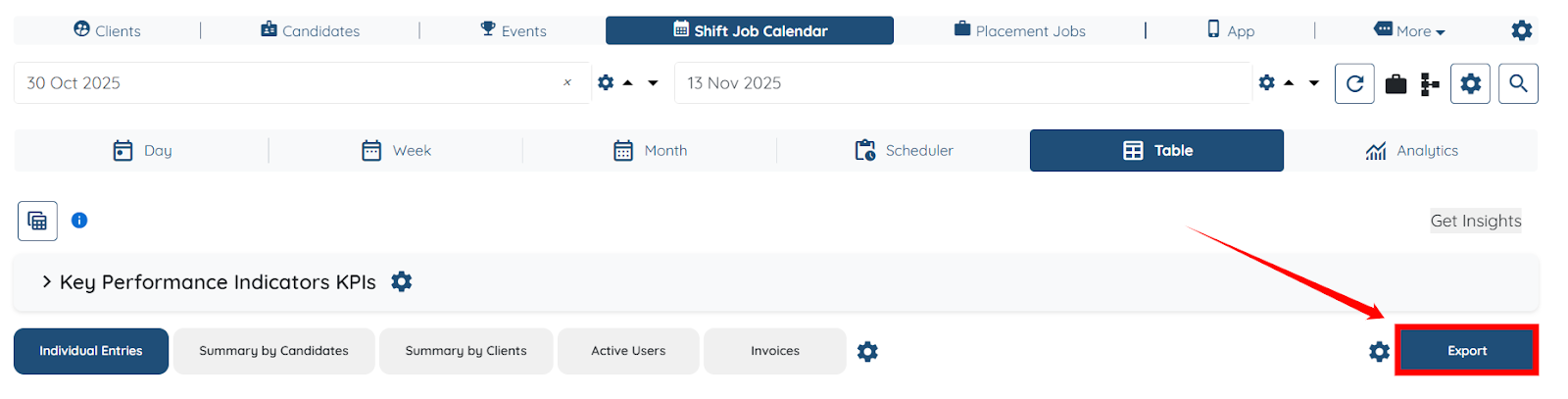Click the black briefcase icon beside refresh

[1396, 84]
